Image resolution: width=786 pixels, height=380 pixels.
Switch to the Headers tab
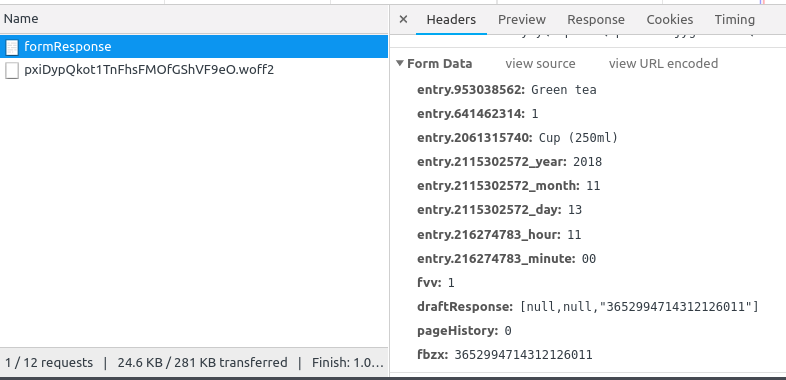coord(451,20)
